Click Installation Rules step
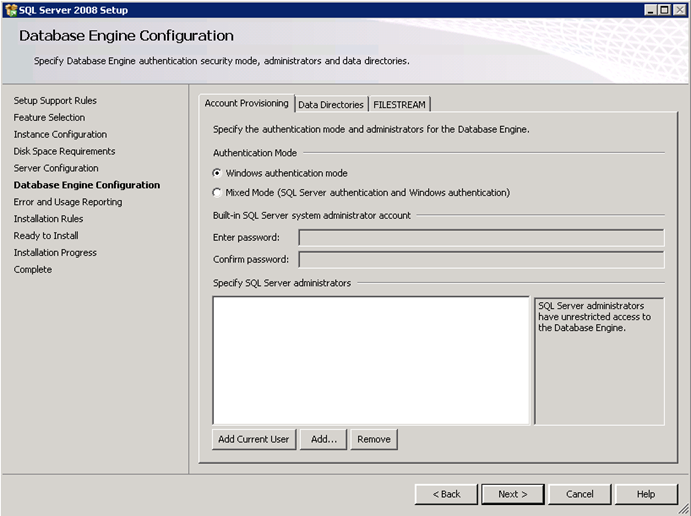The image size is (691, 516). (x=48, y=219)
